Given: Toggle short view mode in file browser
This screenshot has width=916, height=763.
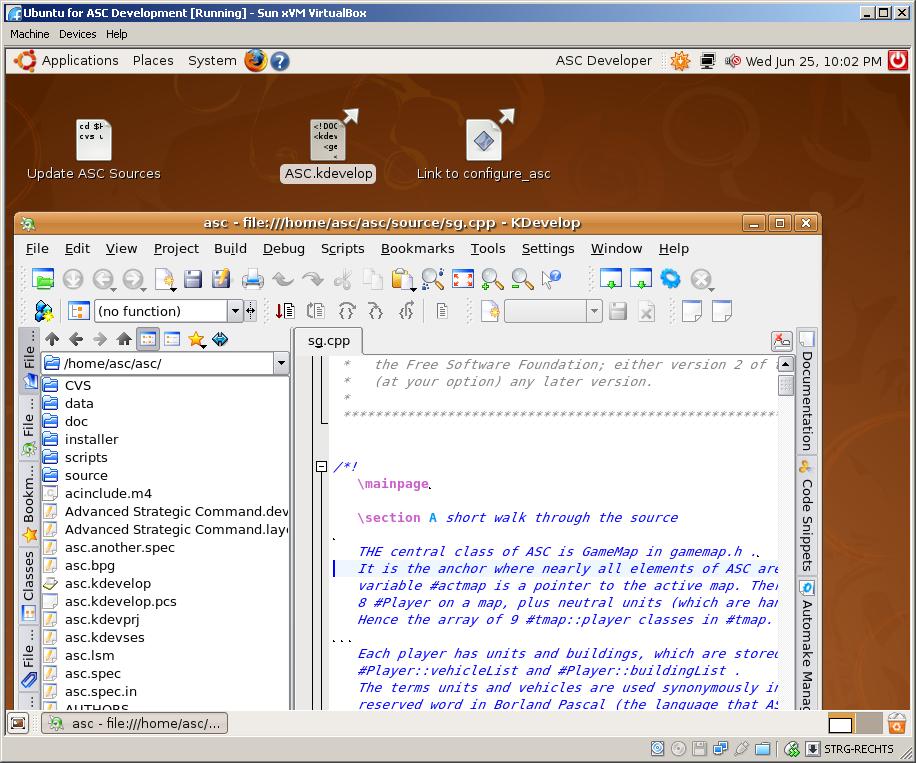Looking at the screenshot, I should coord(148,339).
